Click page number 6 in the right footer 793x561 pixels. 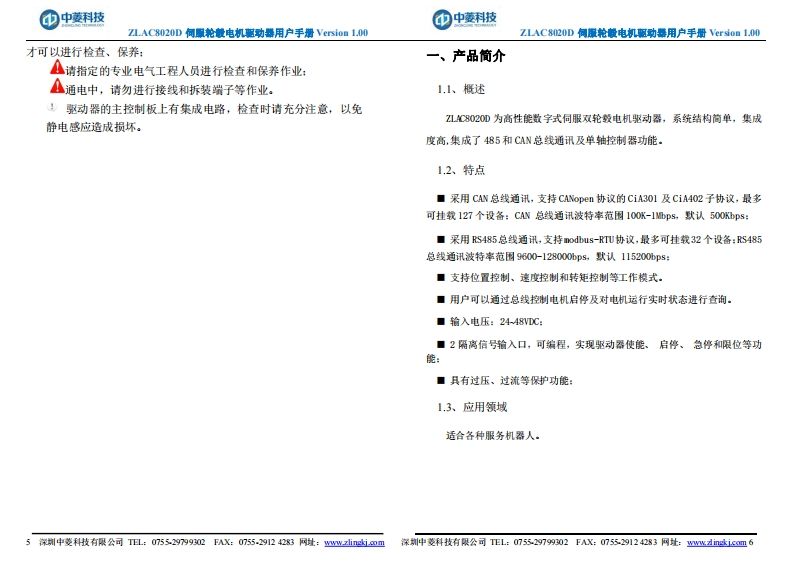click(x=751, y=542)
